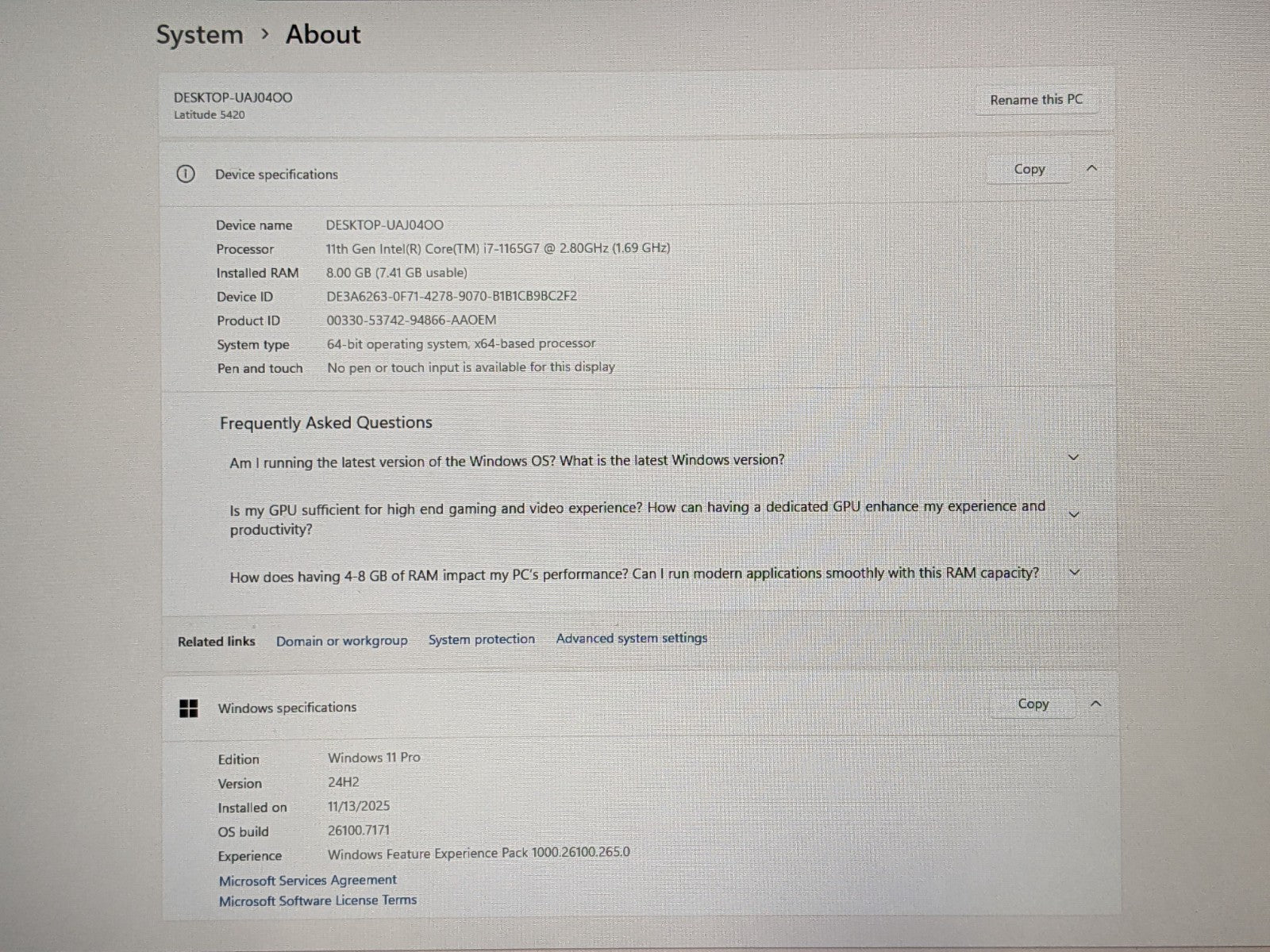The height and width of the screenshot is (952, 1270).
Task: Copy the Windows specifications
Action: [1033, 704]
